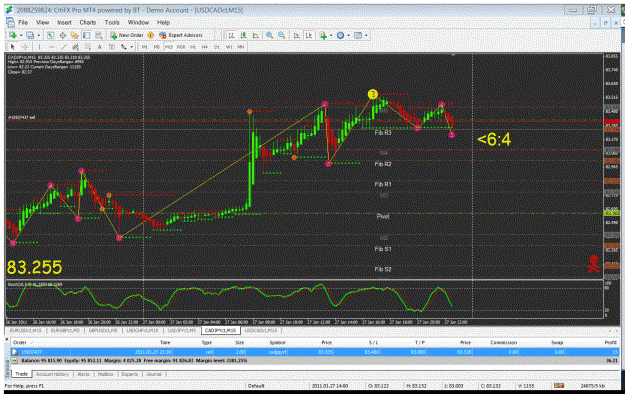Switch to the EURUSDct,M15 chart tab
Viewport: 625px width, 394px height.
(x=26, y=331)
